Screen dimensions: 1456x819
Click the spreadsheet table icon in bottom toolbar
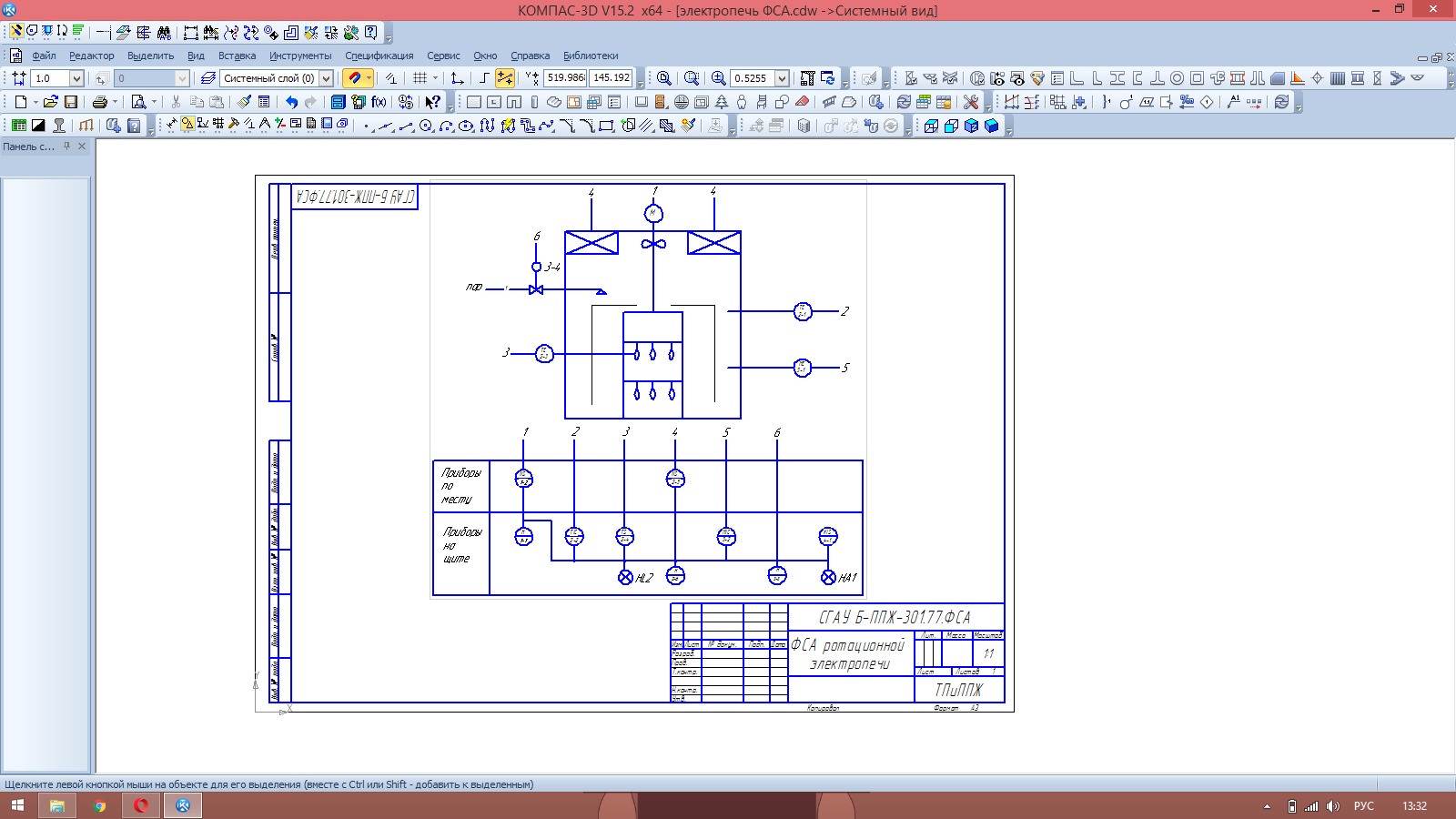click(19, 126)
